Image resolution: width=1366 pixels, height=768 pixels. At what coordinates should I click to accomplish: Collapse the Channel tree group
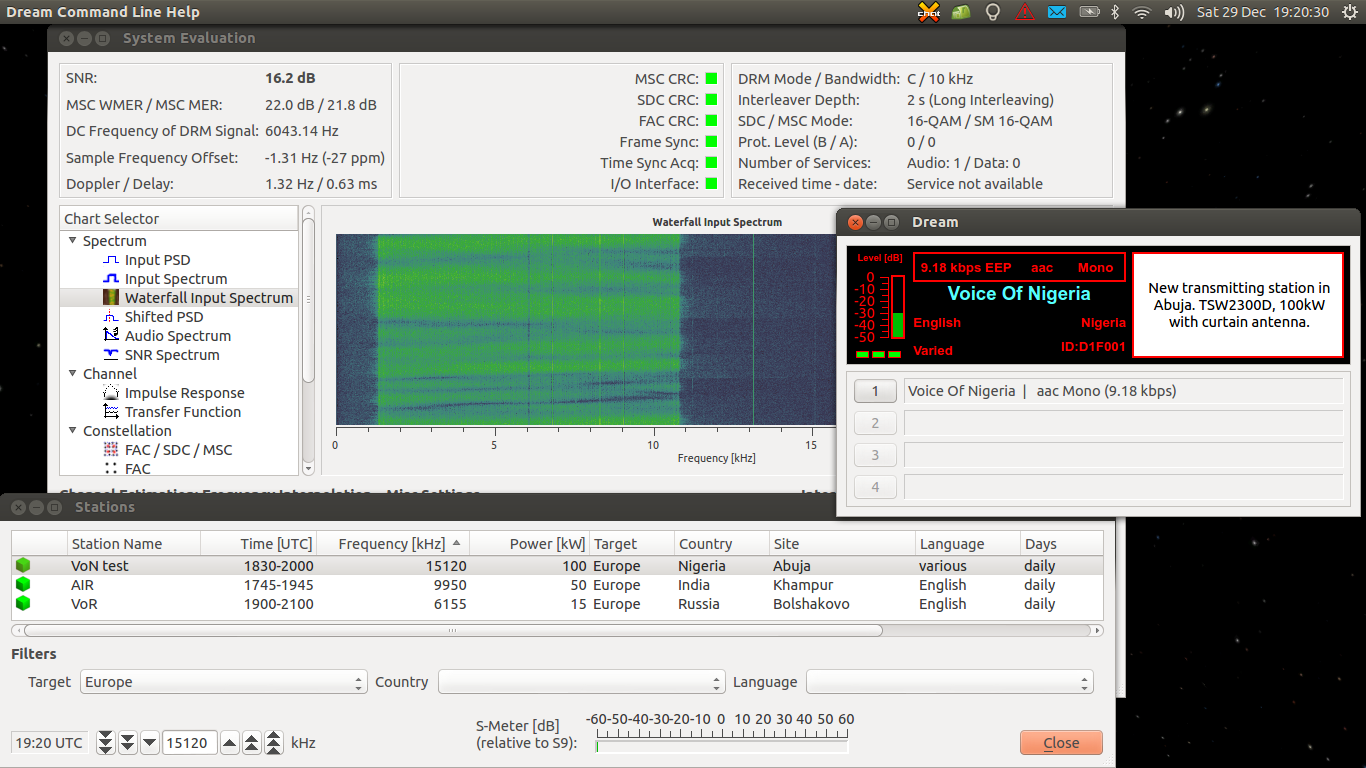pyautogui.click(x=73, y=374)
